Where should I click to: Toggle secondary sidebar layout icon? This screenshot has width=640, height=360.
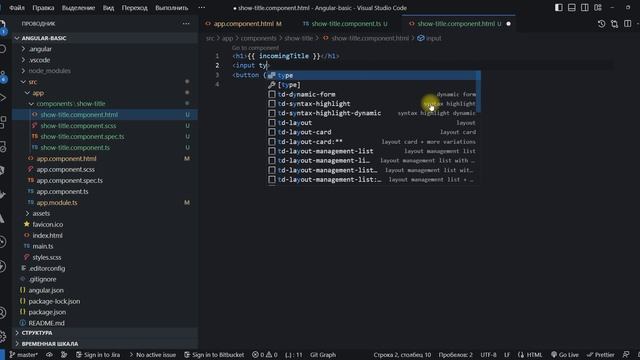[585, 8]
